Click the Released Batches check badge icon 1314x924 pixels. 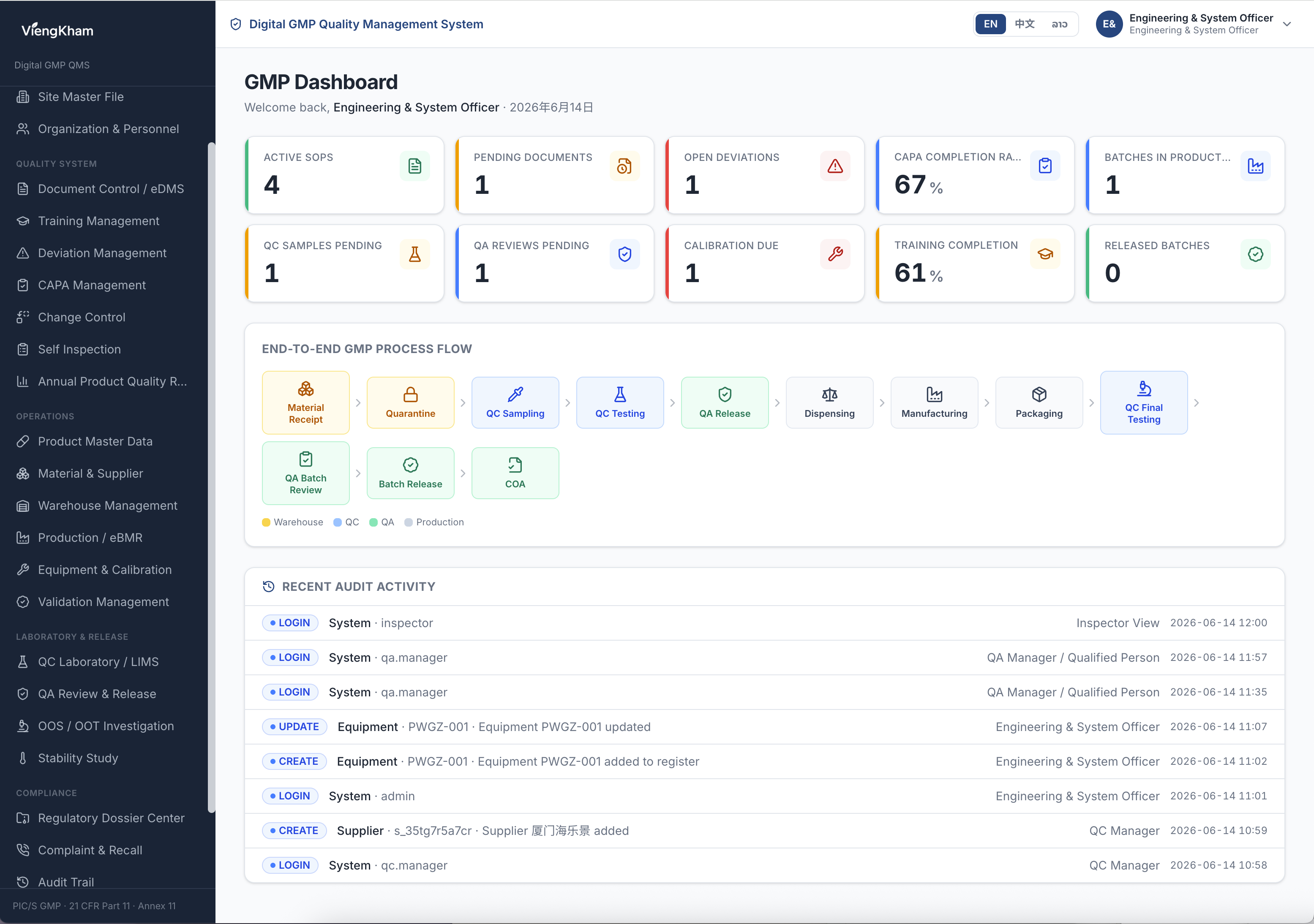[x=1256, y=254]
